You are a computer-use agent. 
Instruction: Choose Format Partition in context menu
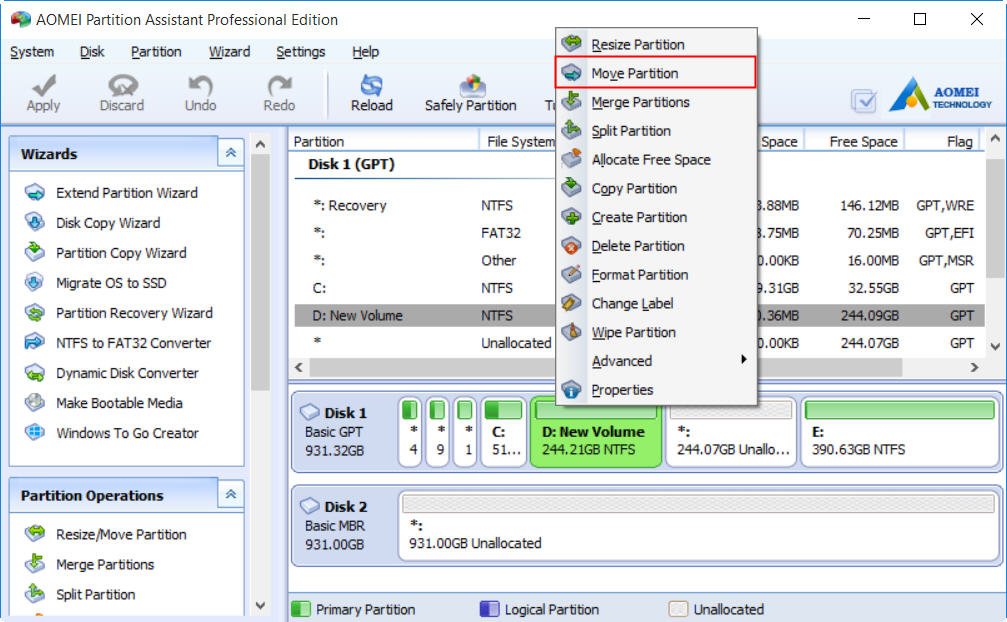[656, 275]
